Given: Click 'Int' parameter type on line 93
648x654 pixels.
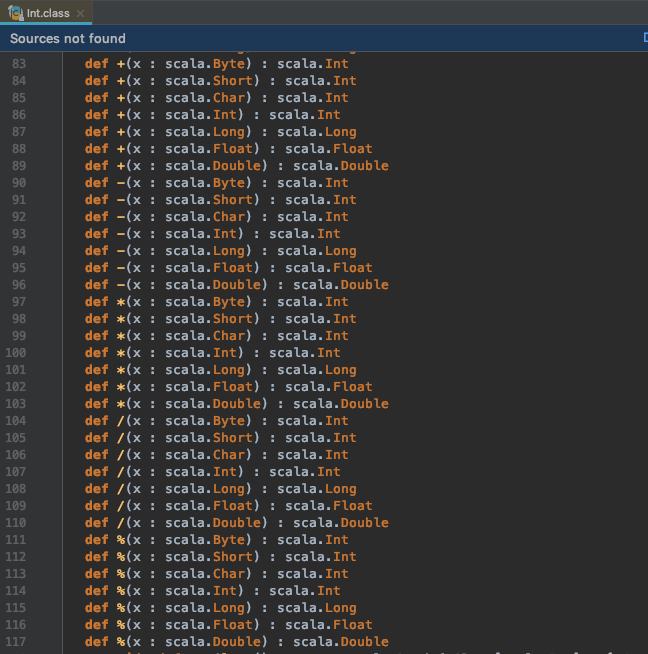Looking at the screenshot, I should tap(225, 234).
